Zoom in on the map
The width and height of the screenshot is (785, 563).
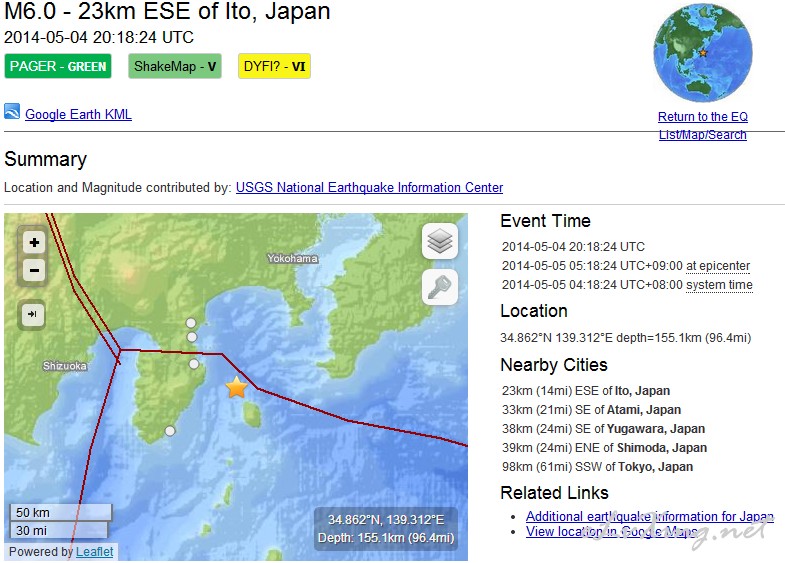(x=34, y=242)
